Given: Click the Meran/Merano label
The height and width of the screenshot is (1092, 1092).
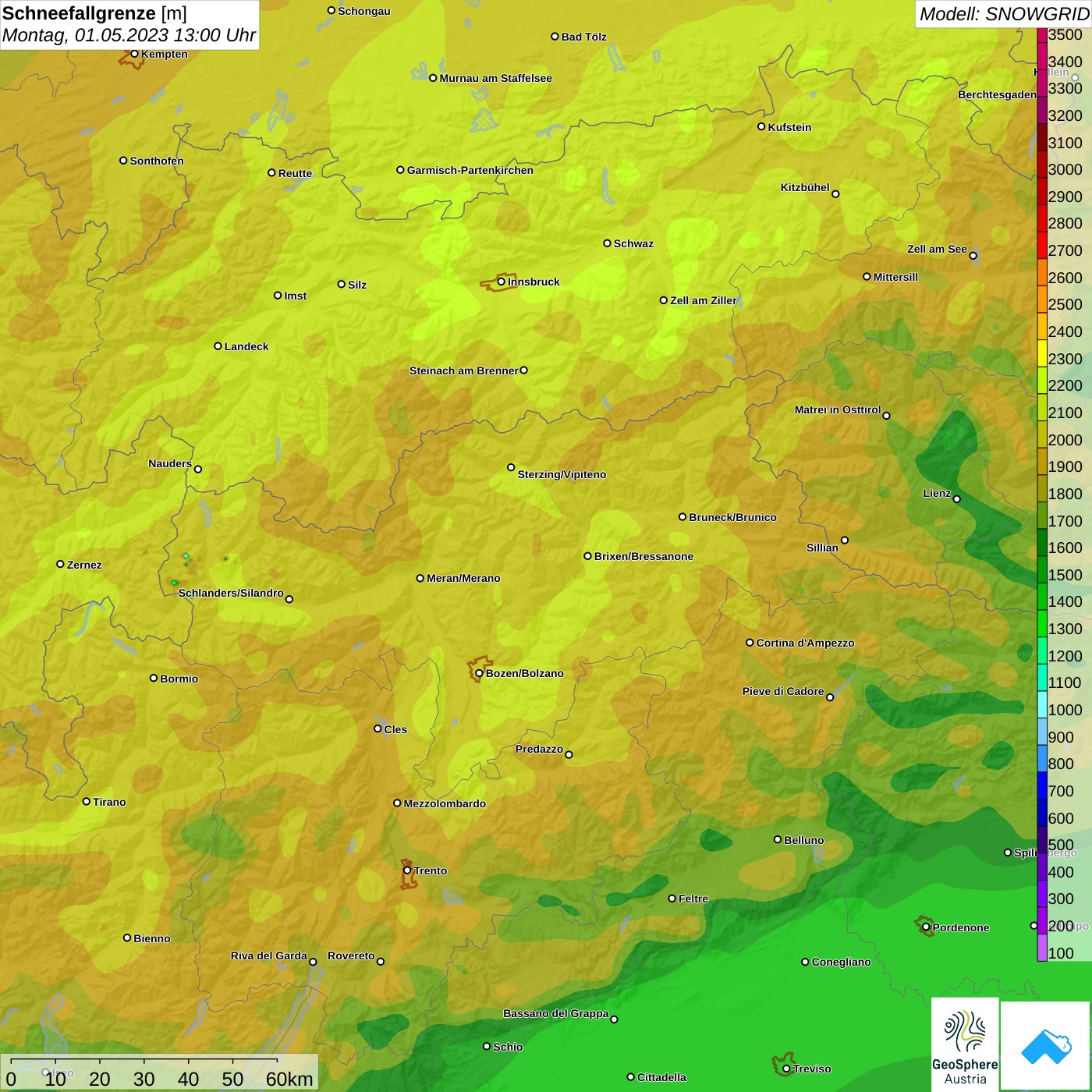Looking at the screenshot, I should point(463,578).
